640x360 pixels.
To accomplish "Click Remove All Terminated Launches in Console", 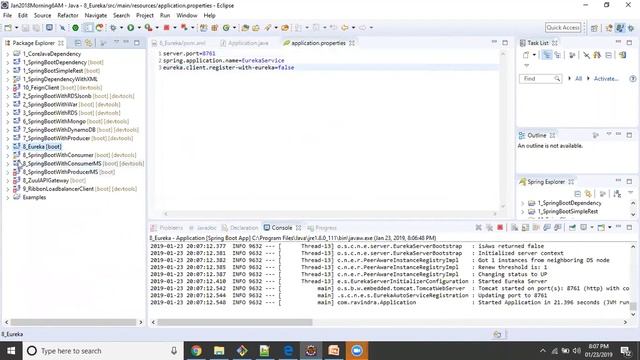I will tap(489, 227).
